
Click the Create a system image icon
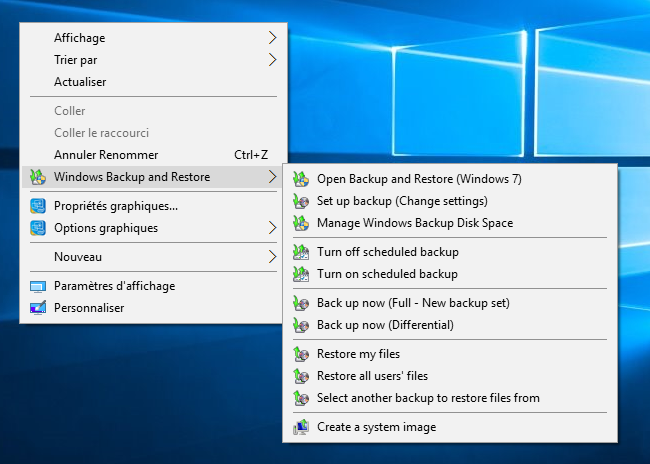301,427
